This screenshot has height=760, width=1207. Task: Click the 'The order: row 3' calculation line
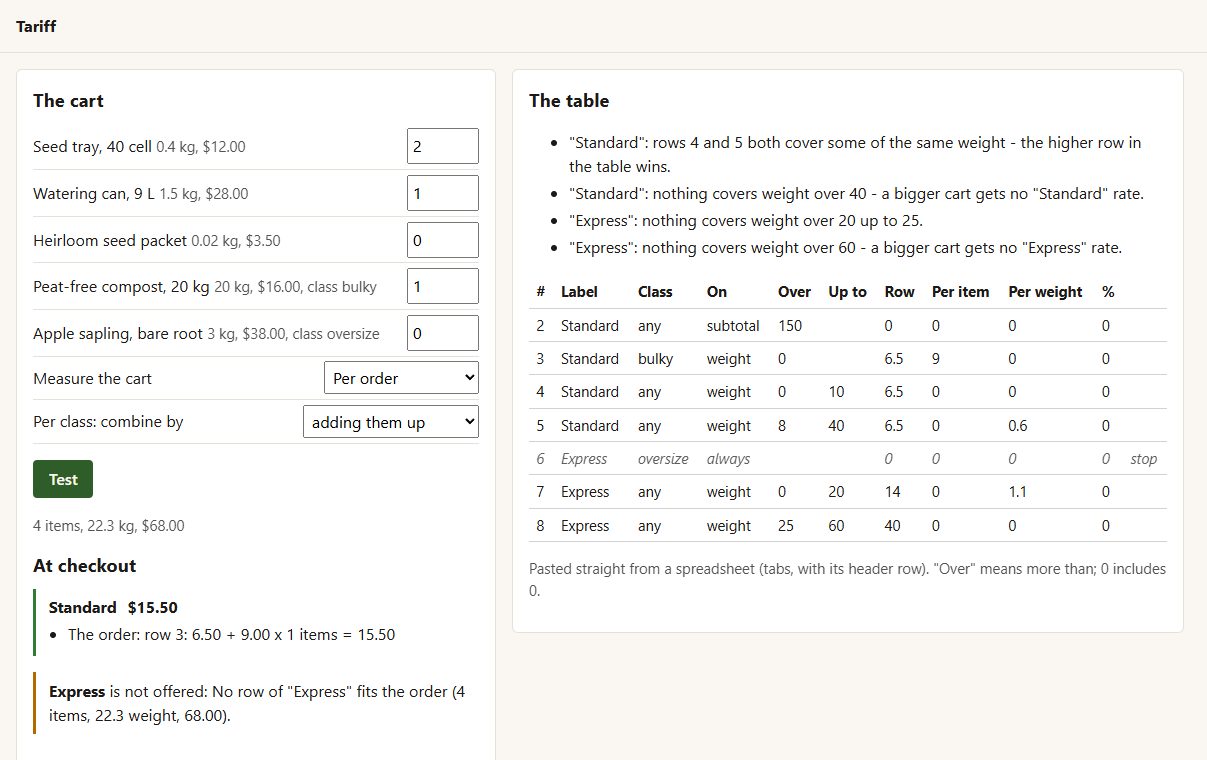[231, 634]
